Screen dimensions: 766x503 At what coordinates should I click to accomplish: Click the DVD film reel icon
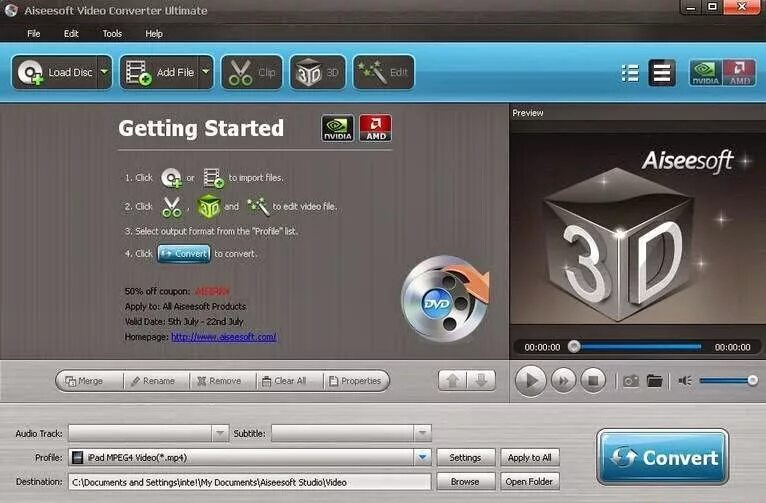click(445, 299)
